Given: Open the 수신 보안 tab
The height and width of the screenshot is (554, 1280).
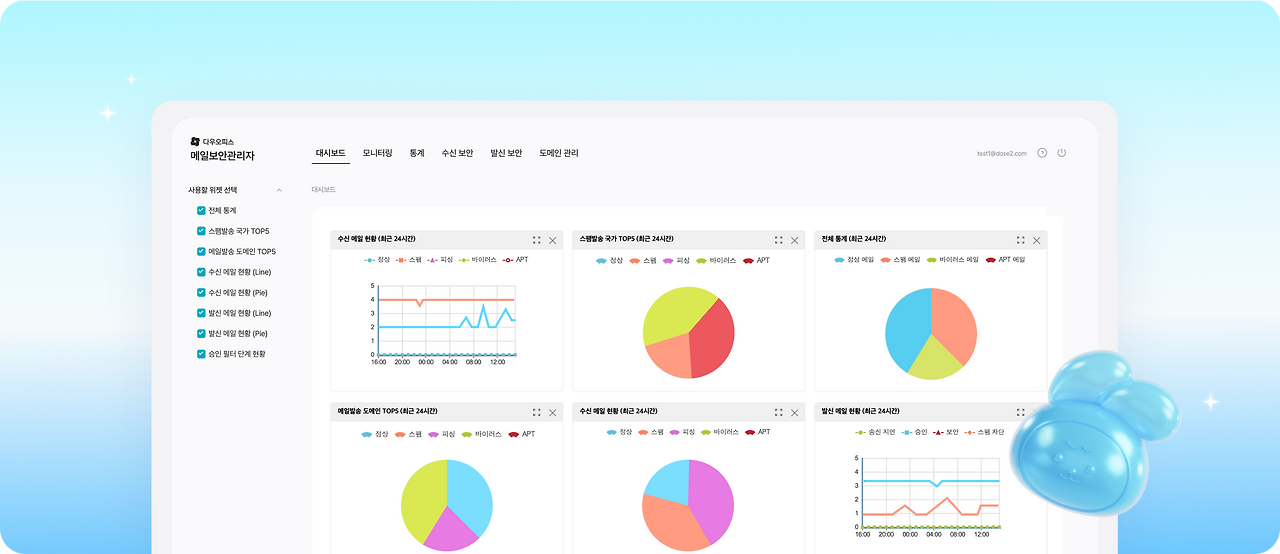Looking at the screenshot, I should pos(457,153).
